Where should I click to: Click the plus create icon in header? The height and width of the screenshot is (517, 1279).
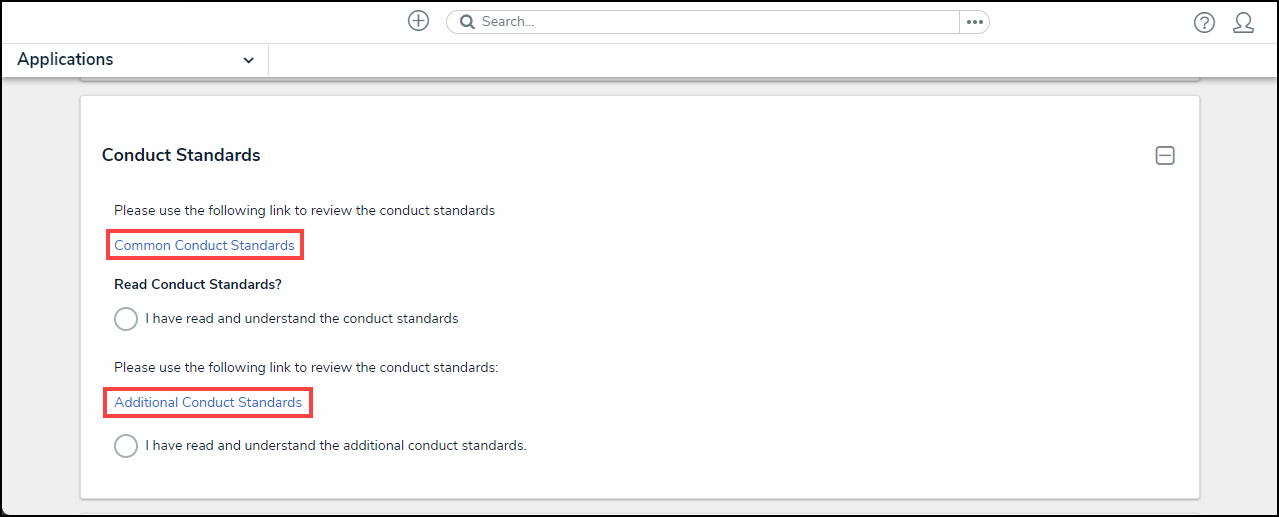418,21
